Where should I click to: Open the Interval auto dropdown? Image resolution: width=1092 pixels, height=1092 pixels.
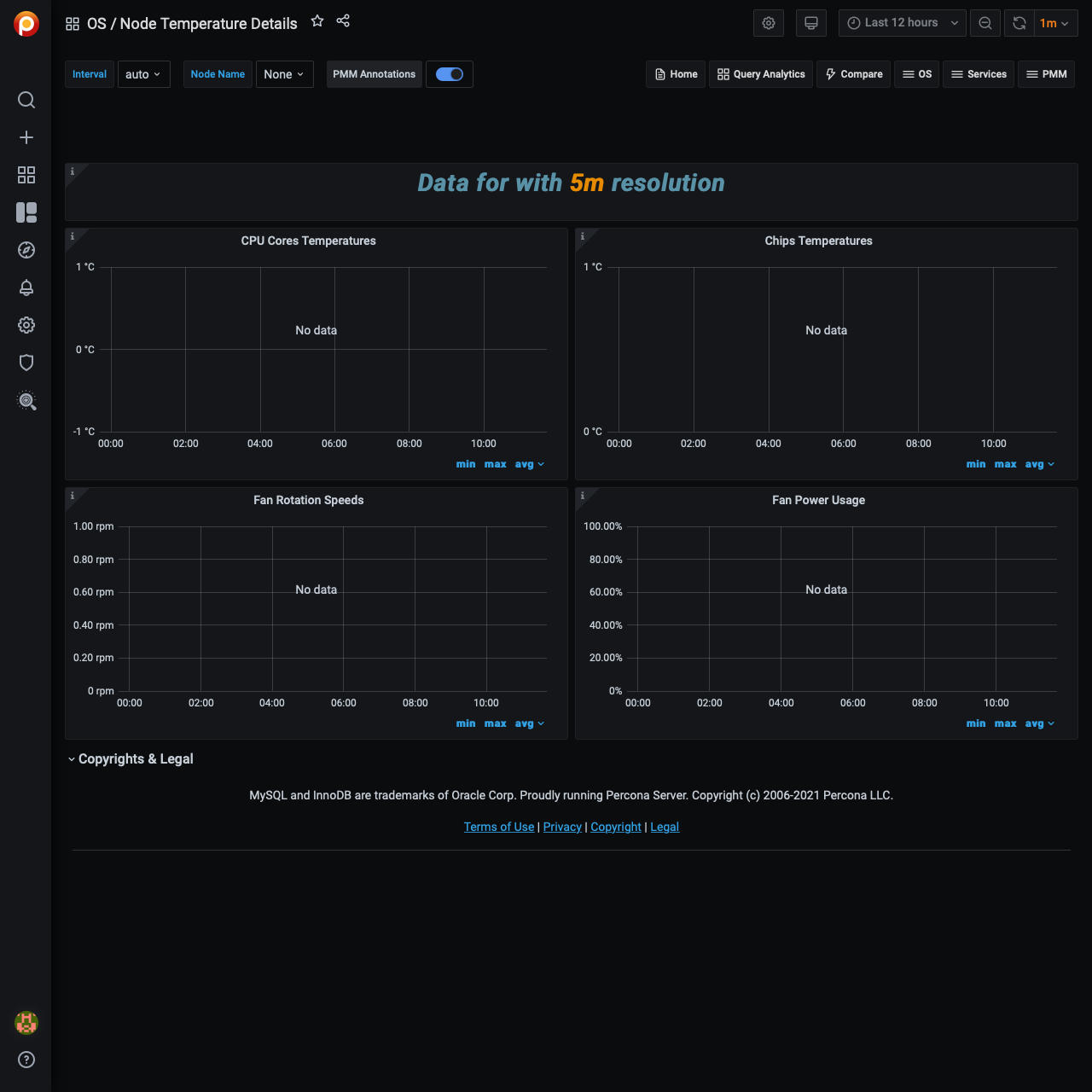(x=143, y=74)
